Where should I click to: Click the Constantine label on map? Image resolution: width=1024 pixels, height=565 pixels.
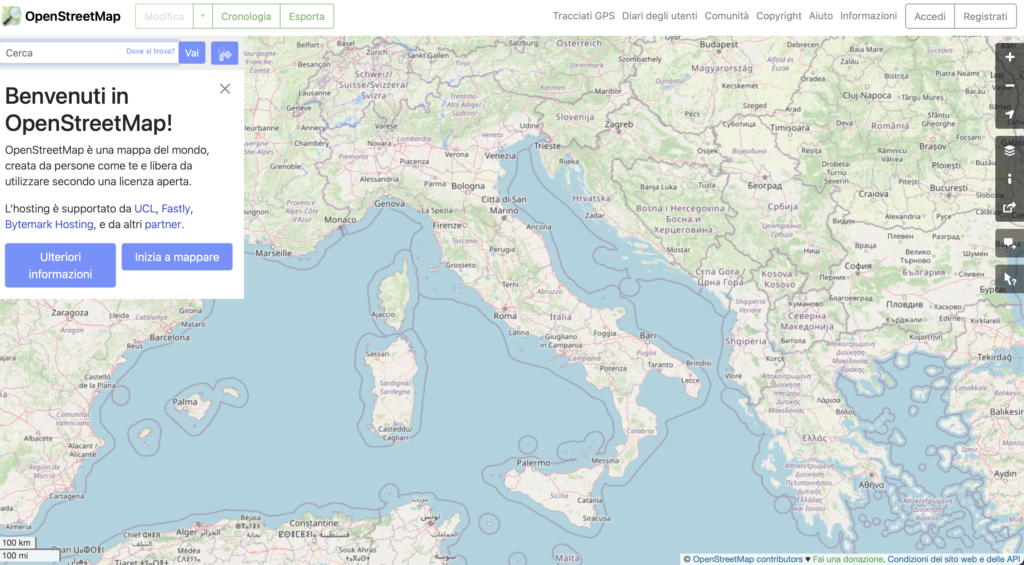pyautogui.click(x=313, y=523)
